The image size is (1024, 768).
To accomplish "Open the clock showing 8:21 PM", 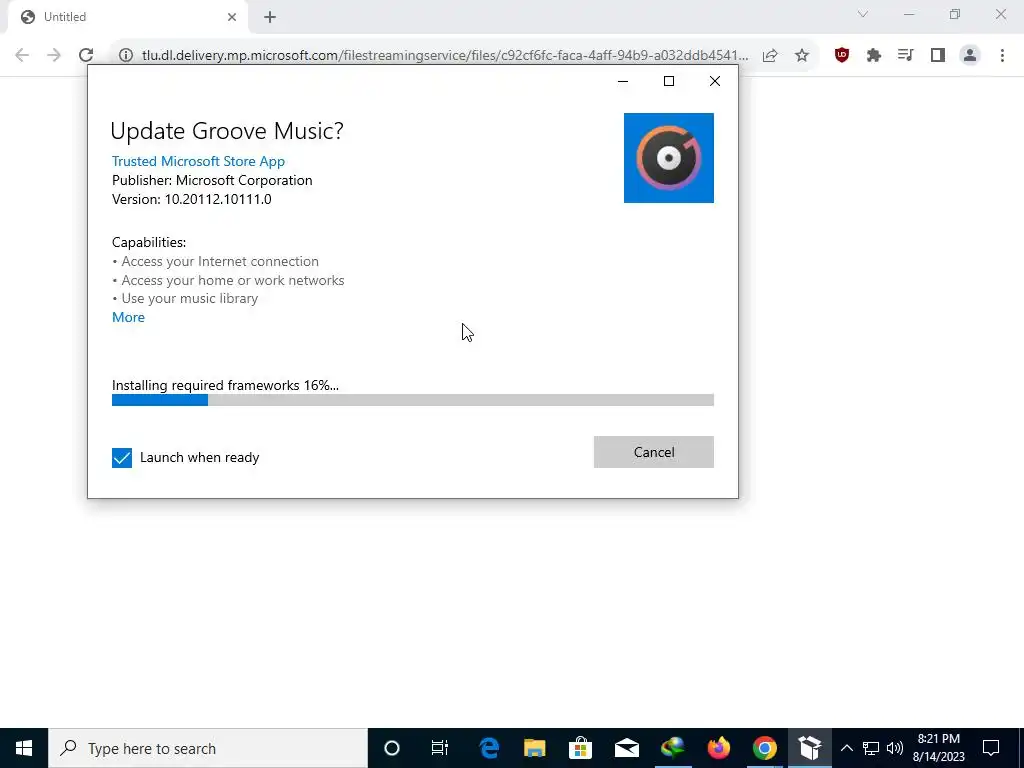I will point(938,748).
